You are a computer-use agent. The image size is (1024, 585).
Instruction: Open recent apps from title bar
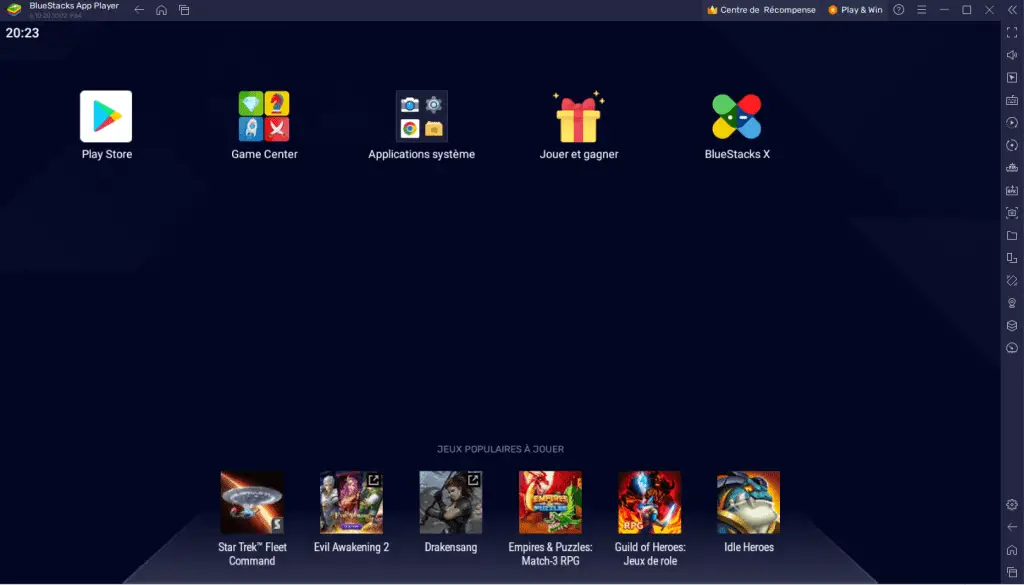tap(184, 10)
